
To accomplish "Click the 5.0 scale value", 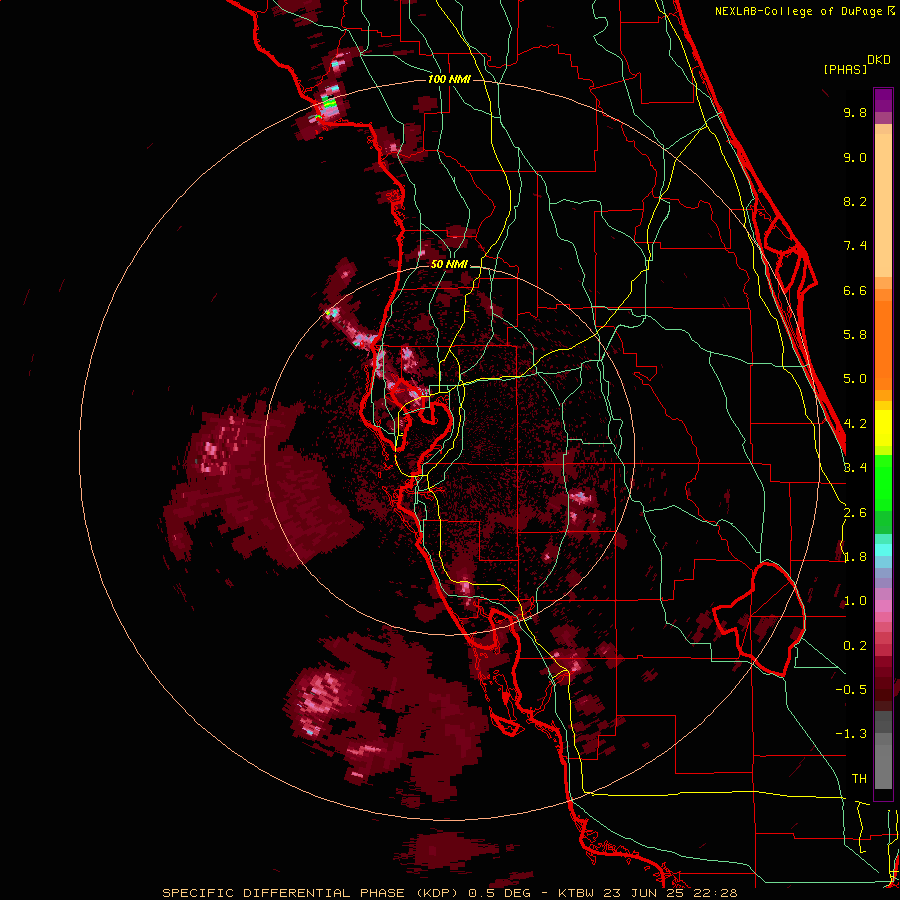I will pyautogui.click(x=855, y=379).
